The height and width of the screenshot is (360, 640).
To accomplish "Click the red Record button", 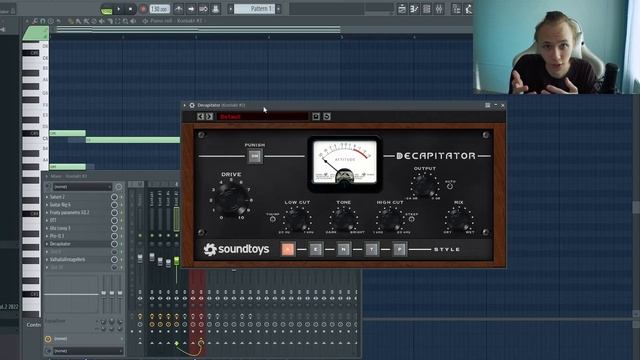I will click(x=143, y=9).
